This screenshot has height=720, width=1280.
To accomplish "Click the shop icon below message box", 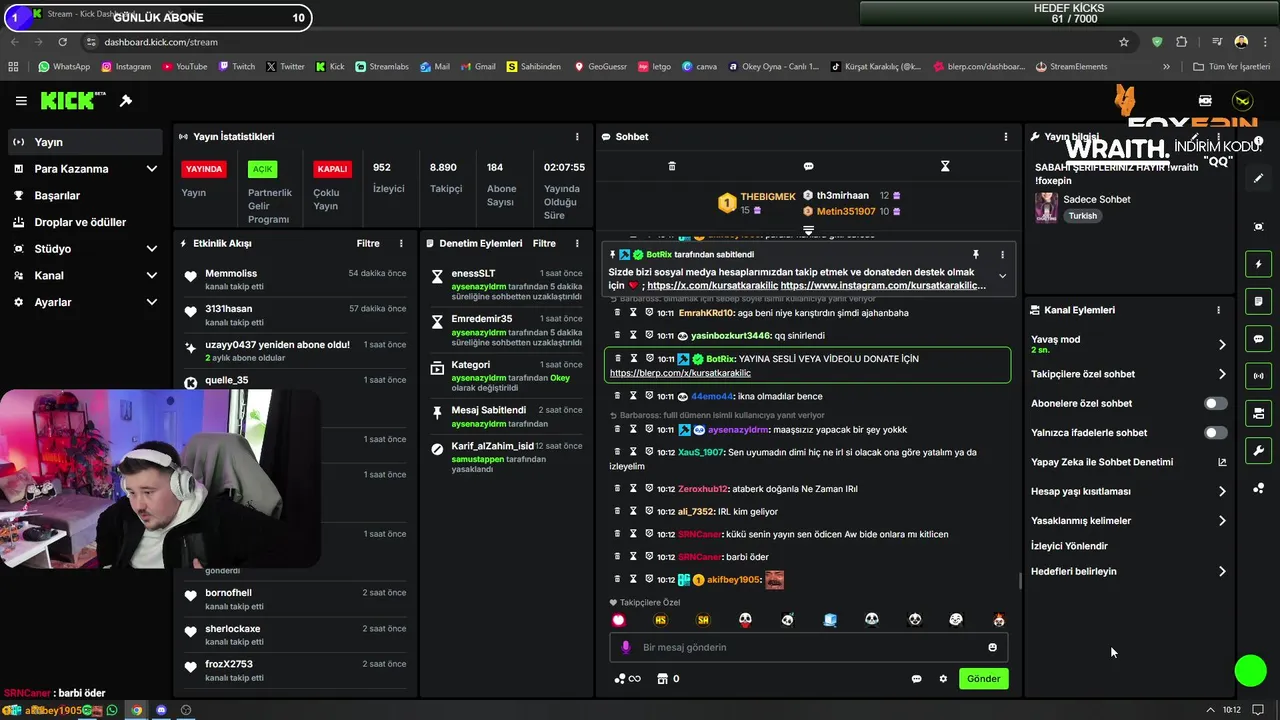I will 662,679.
